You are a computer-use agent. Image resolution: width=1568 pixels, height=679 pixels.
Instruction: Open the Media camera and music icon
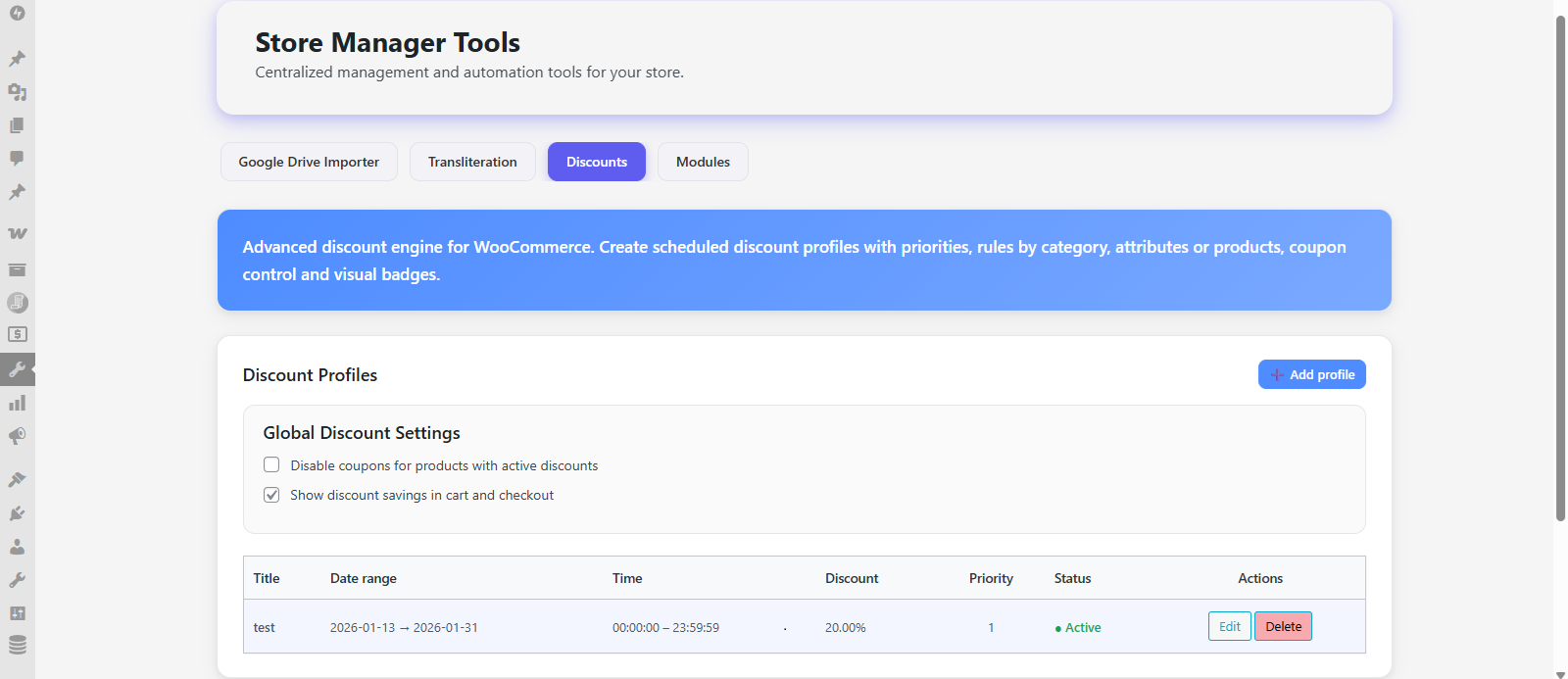(x=17, y=92)
